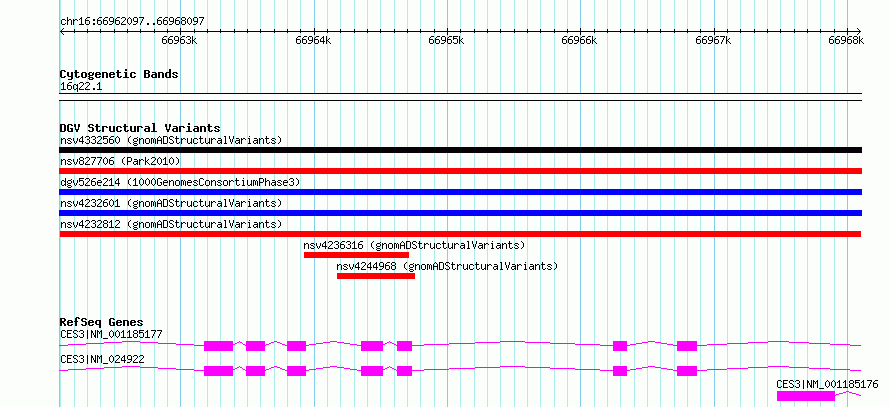Viewport: 890px width, 407px height.
Task: Select the short red nsv4244968 bar
Action: pyautogui.click(x=376, y=276)
